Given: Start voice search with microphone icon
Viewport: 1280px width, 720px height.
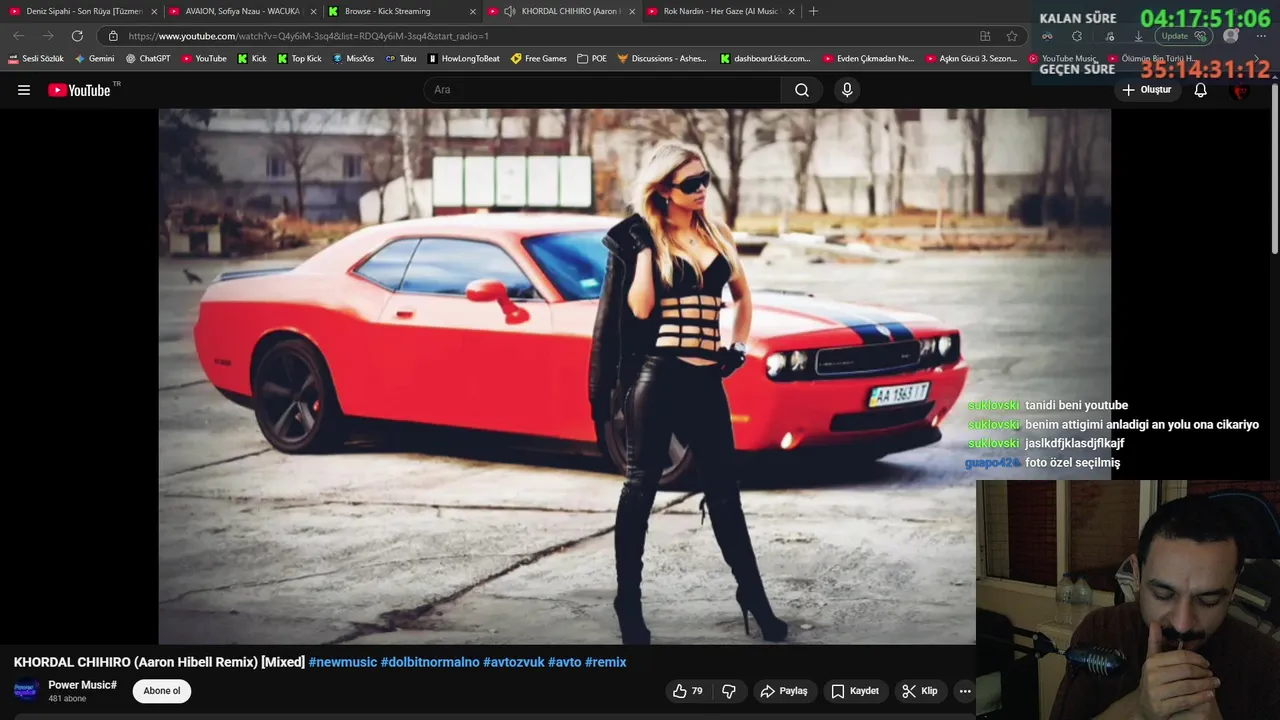Looking at the screenshot, I should point(847,90).
